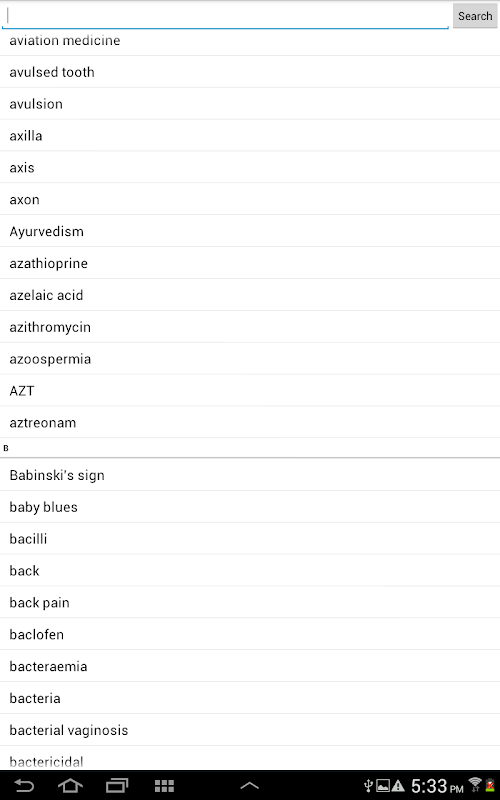Expand the bottom bar up-arrow handle
The image size is (500, 800).
(x=249, y=786)
